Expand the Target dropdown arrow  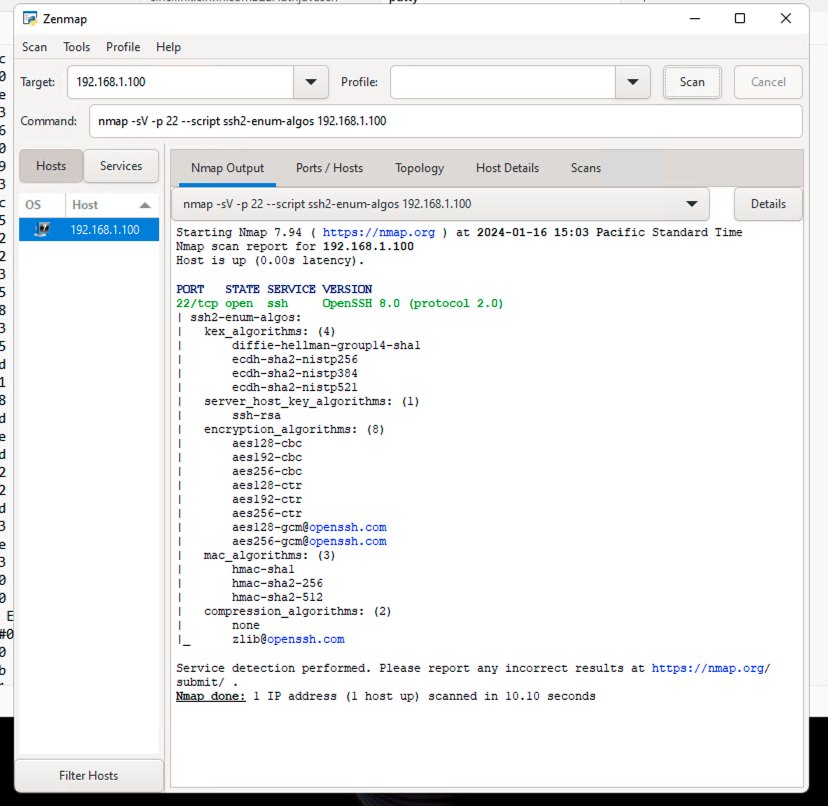pyautogui.click(x=310, y=82)
